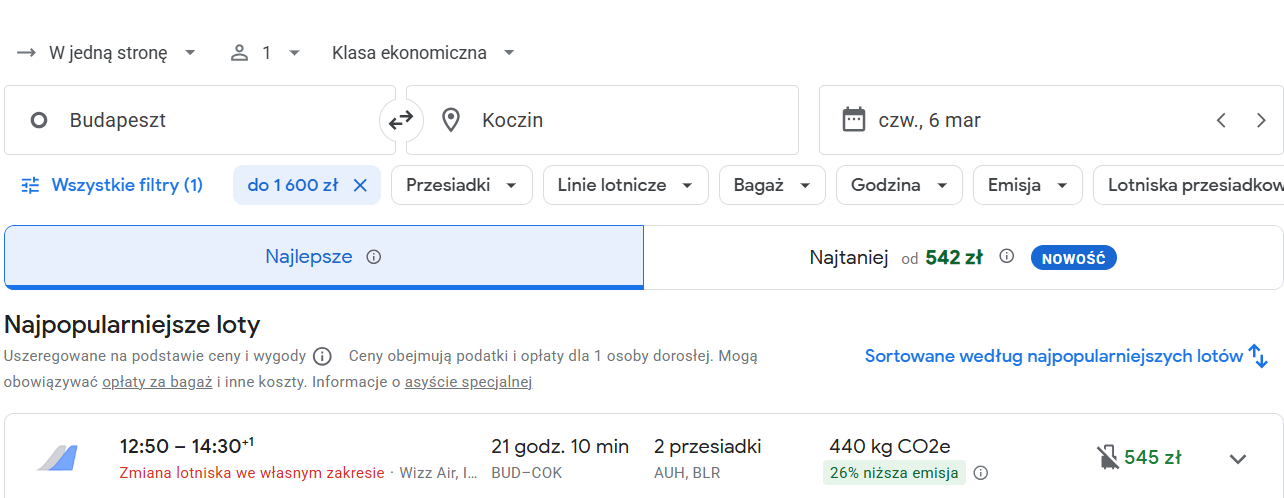Open the 'opłaty za bagaż' link

[157, 382]
